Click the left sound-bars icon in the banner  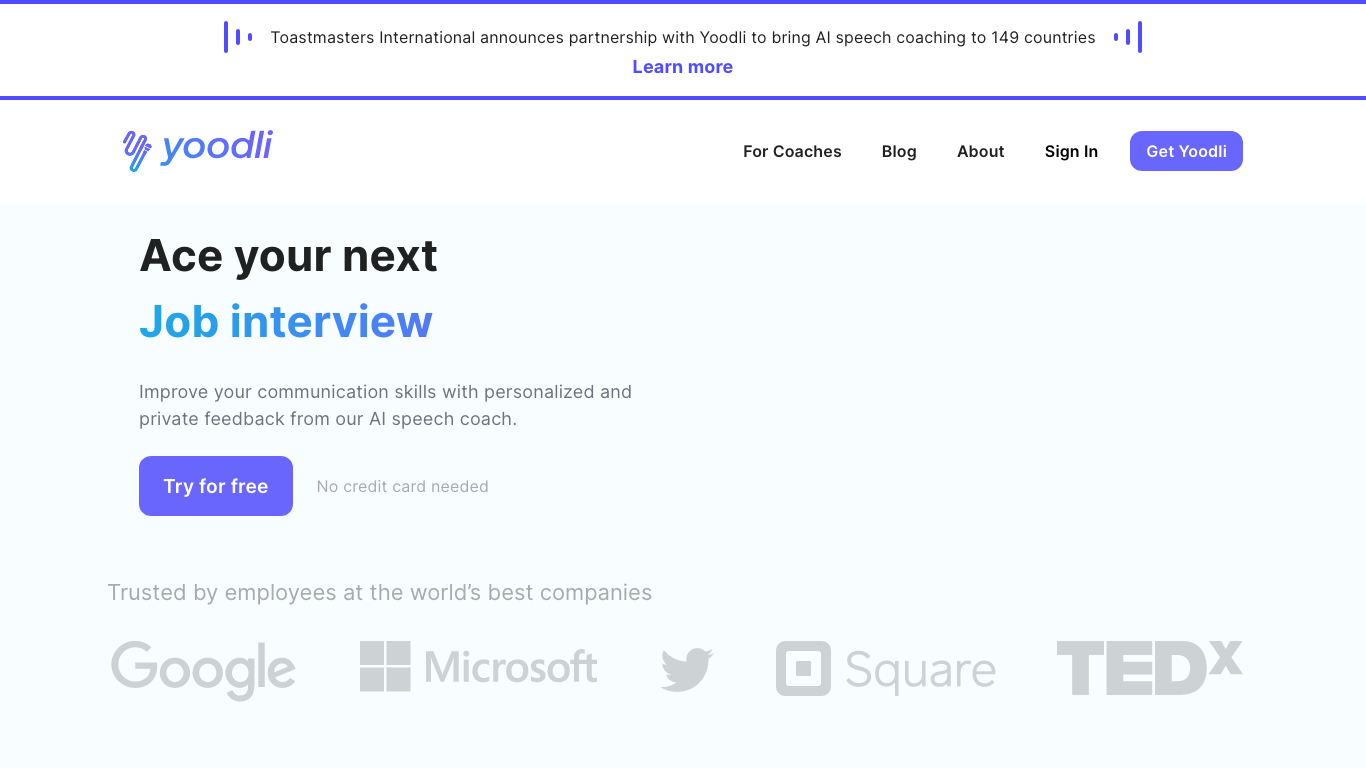pyautogui.click(x=236, y=37)
